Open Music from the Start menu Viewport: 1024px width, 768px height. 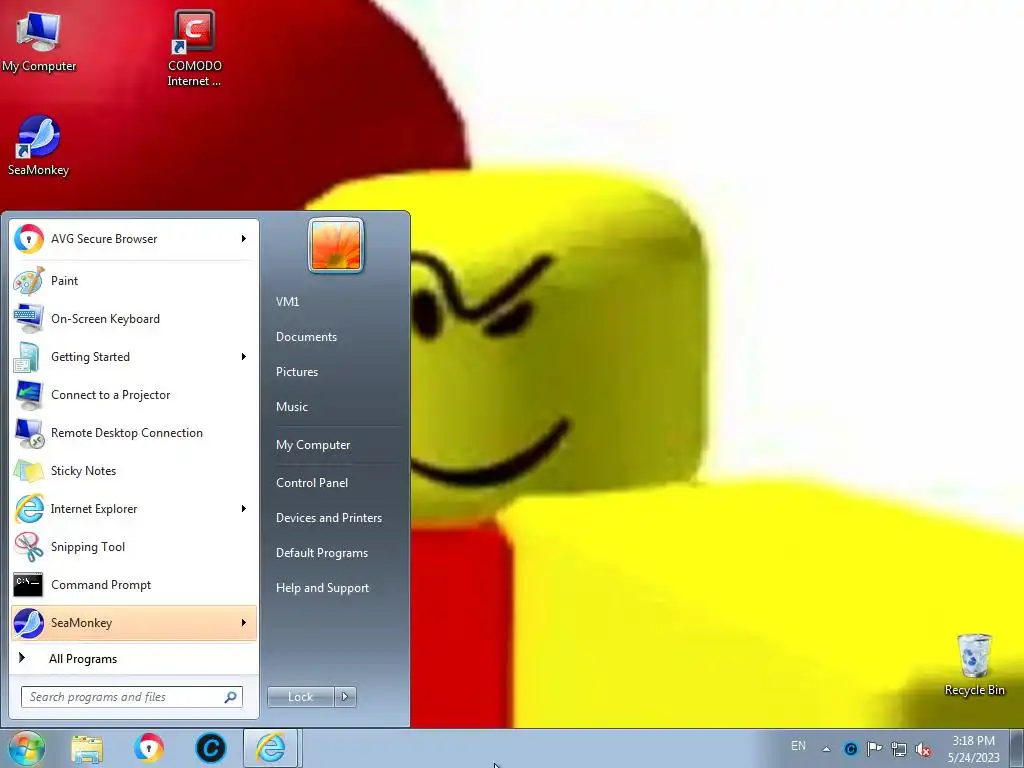[x=291, y=407]
